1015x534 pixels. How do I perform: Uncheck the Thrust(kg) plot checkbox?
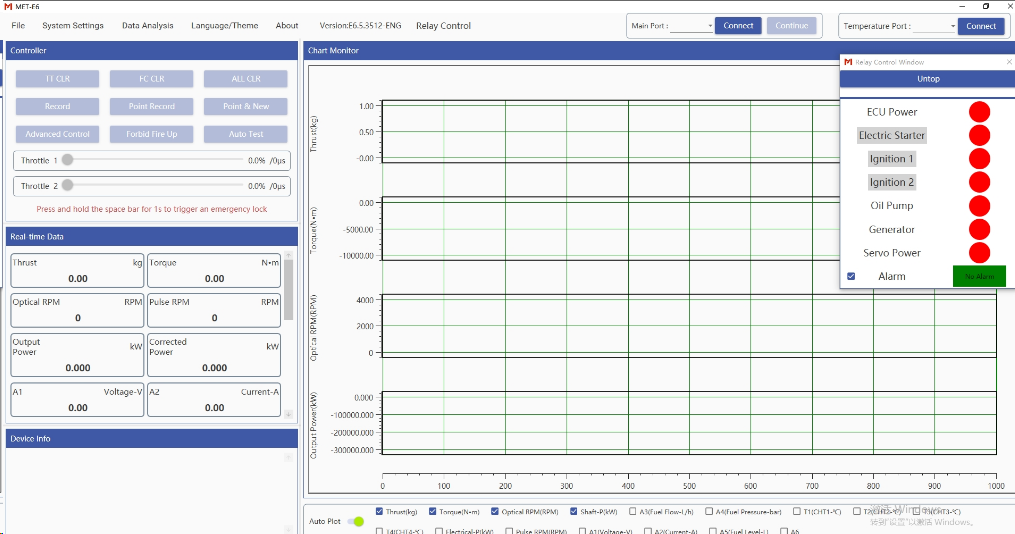click(x=379, y=511)
